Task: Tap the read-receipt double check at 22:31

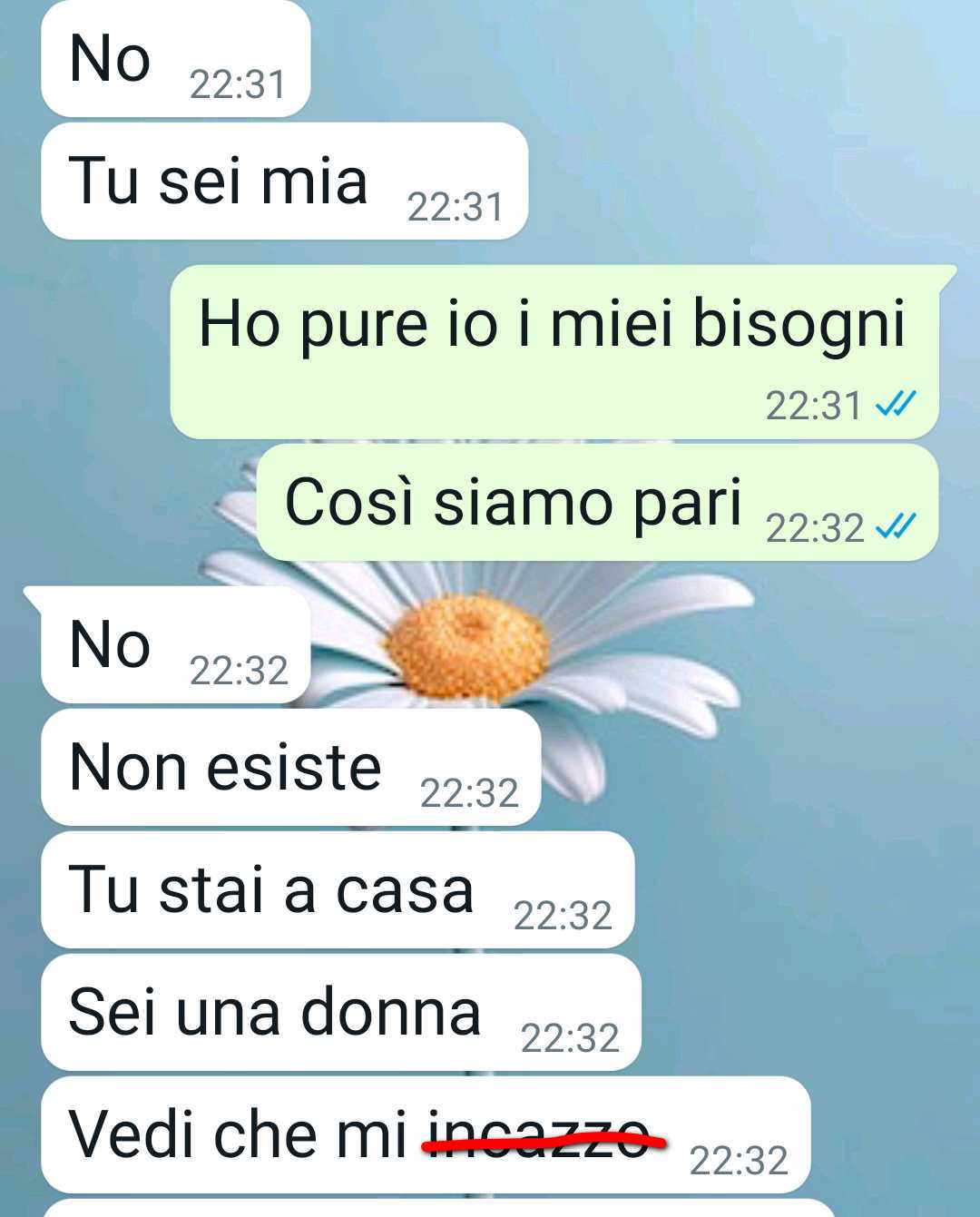Action: tap(895, 404)
